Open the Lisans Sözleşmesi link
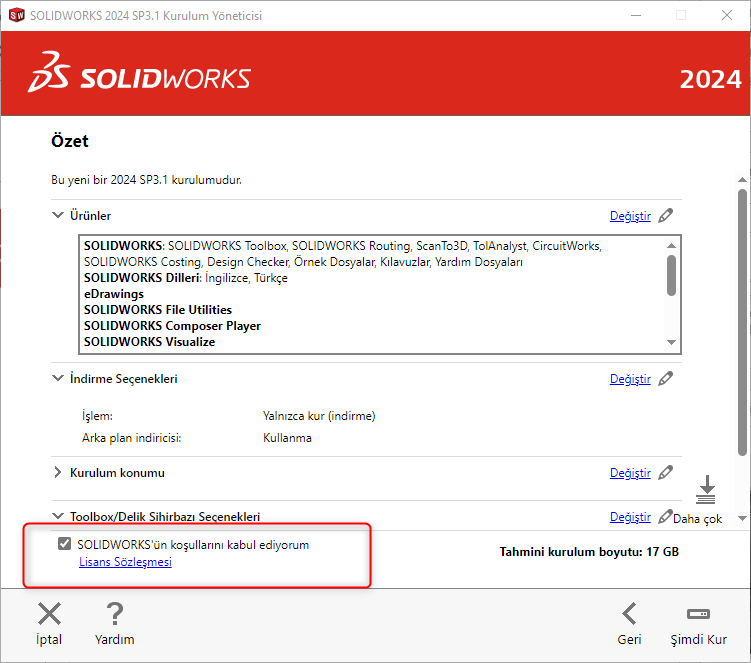 point(125,562)
